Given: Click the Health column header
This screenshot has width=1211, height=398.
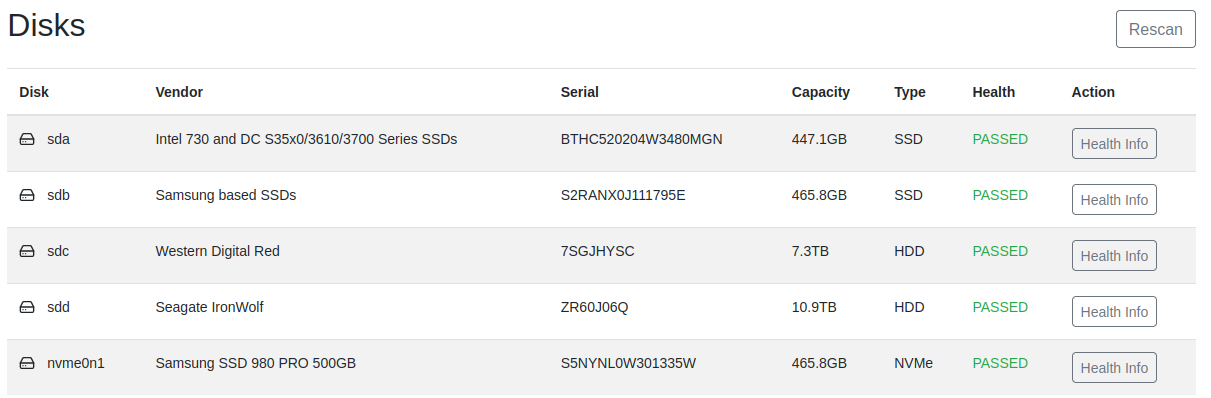Looking at the screenshot, I should [993, 92].
